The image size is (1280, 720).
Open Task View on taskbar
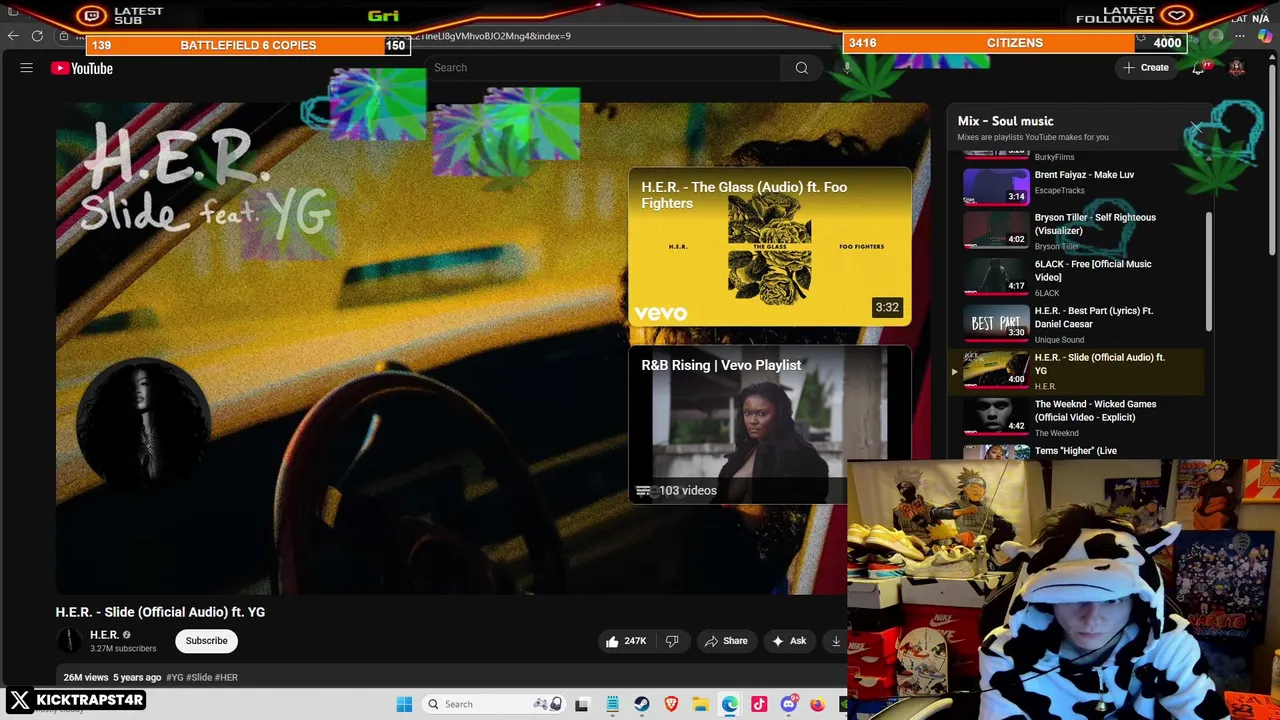click(582, 704)
